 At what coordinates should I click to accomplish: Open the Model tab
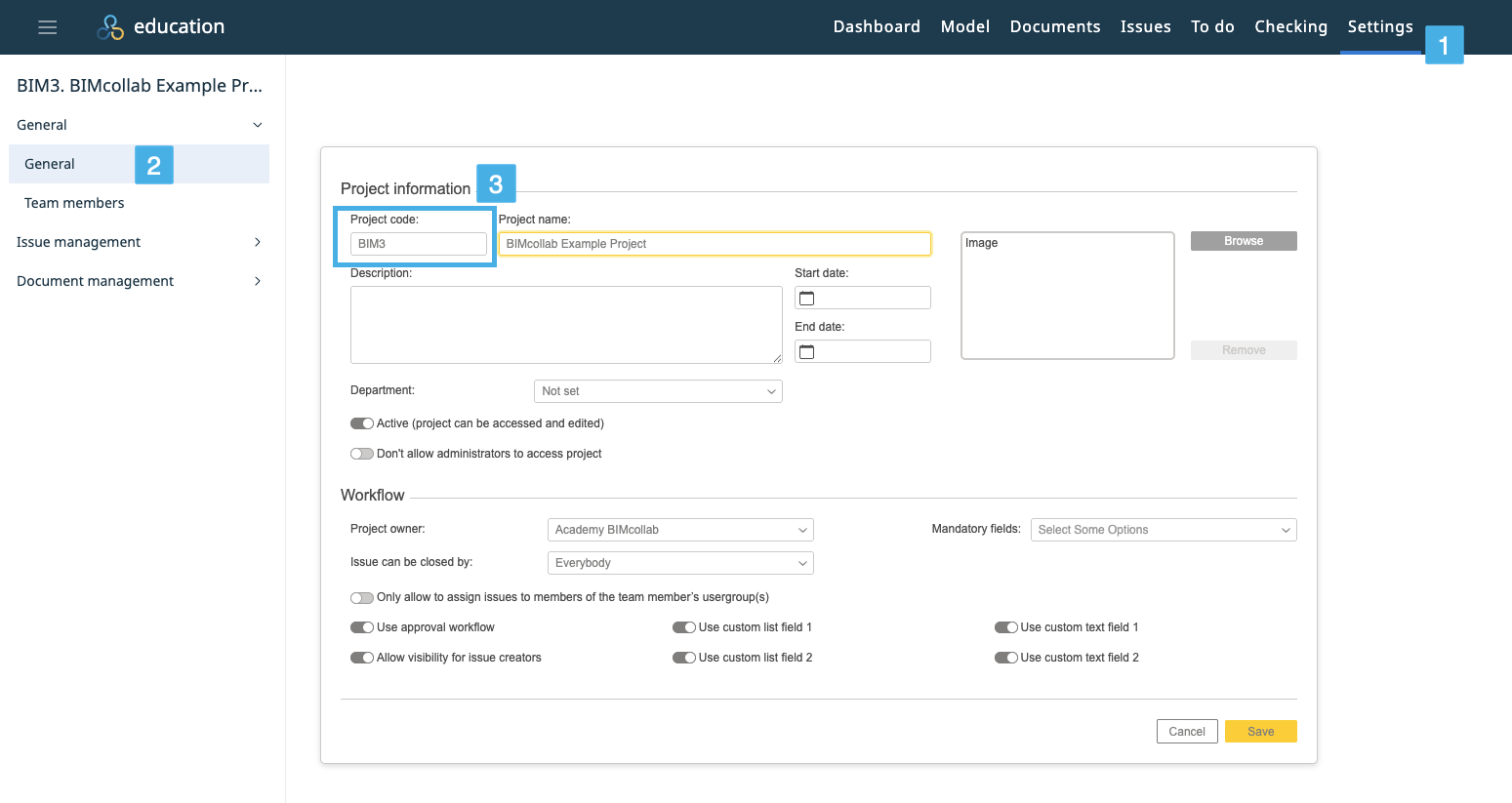(x=965, y=27)
